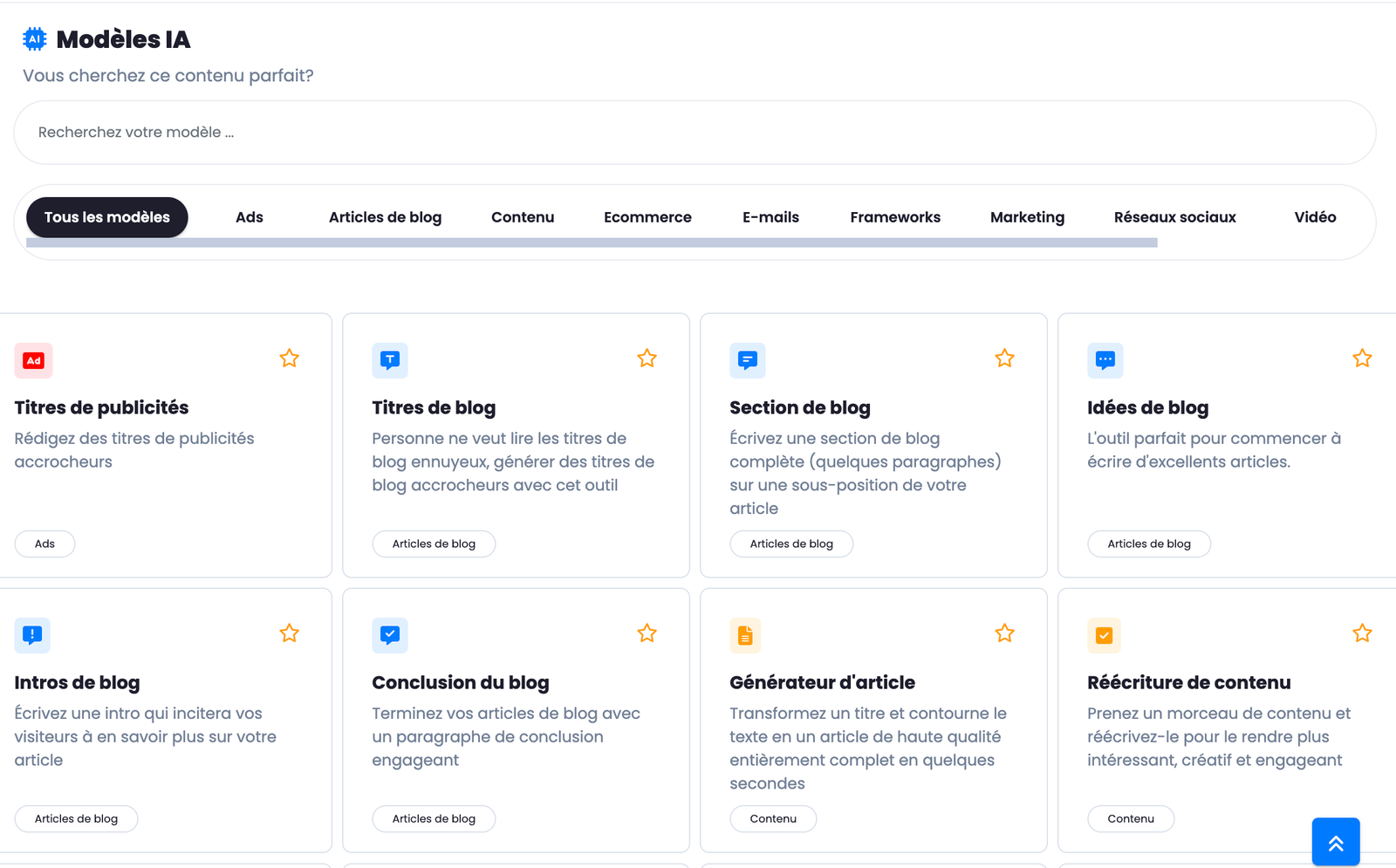Click the Intros de blog exclamation icon
Image resolution: width=1396 pixels, height=868 pixels.
pos(32,635)
